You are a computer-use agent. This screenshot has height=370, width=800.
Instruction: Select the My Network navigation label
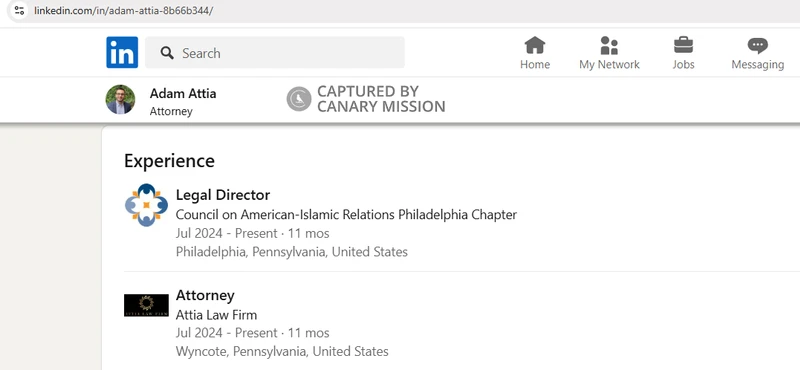609,64
